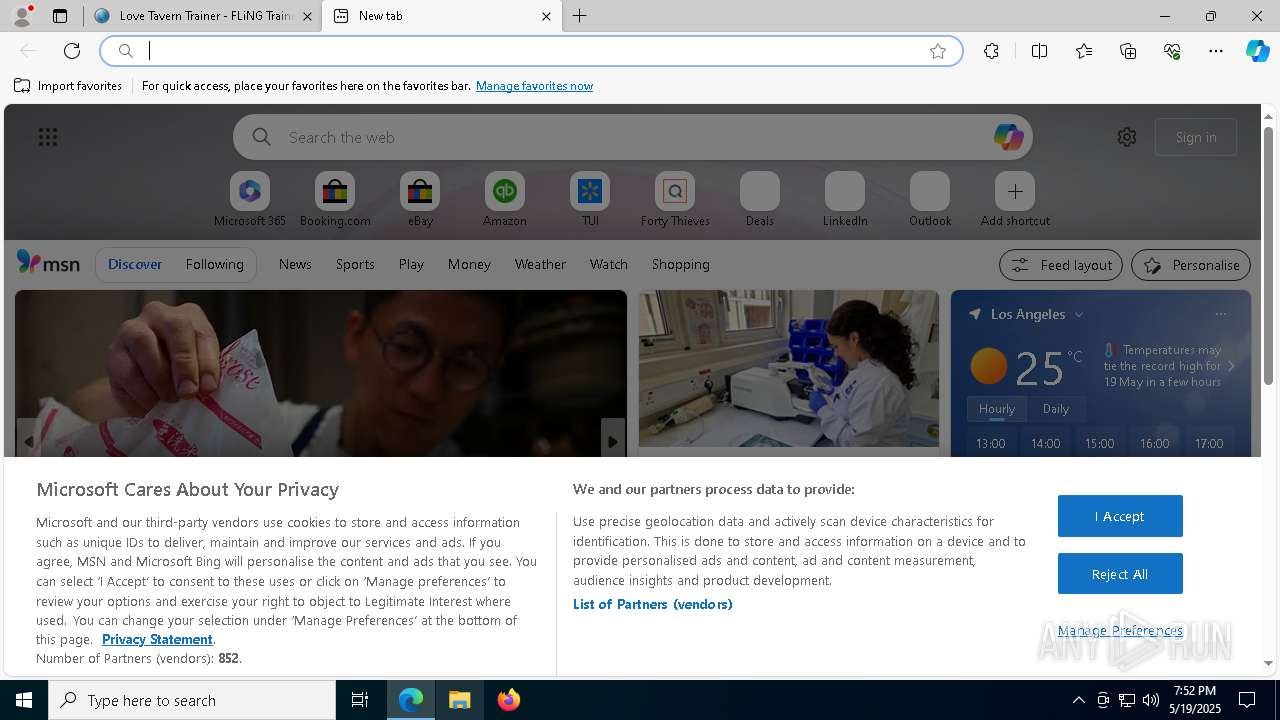
Task: Open List of Partners (vendors) link
Action: (x=653, y=604)
